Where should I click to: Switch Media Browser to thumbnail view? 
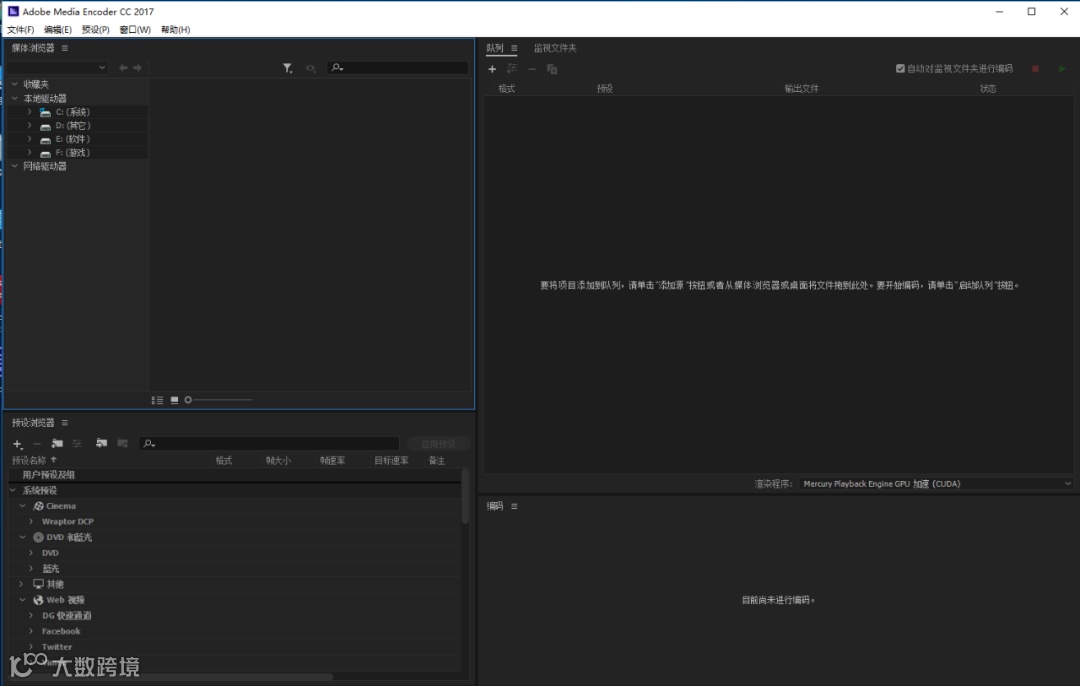[x=174, y=400]
